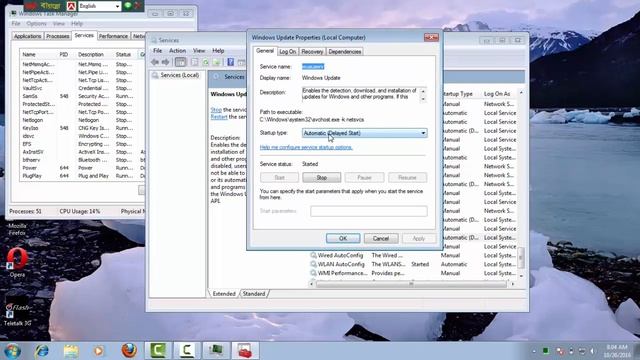Open the Windows Start orb
The height and width of the screenshot is (360, 640).
[x=13, y=351]
